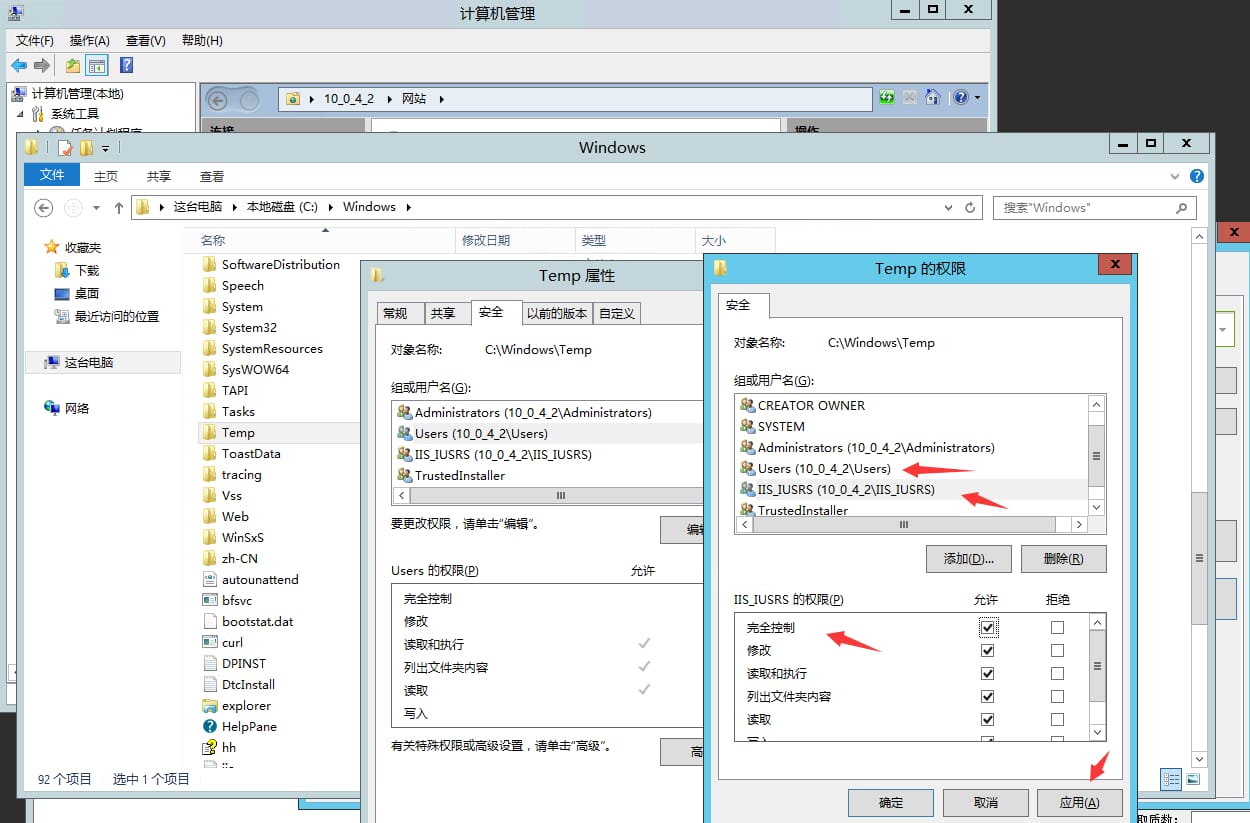Click the refresh icon in Explorer address bar
This screenshot has width=1250, height=823.
[970, 207]
